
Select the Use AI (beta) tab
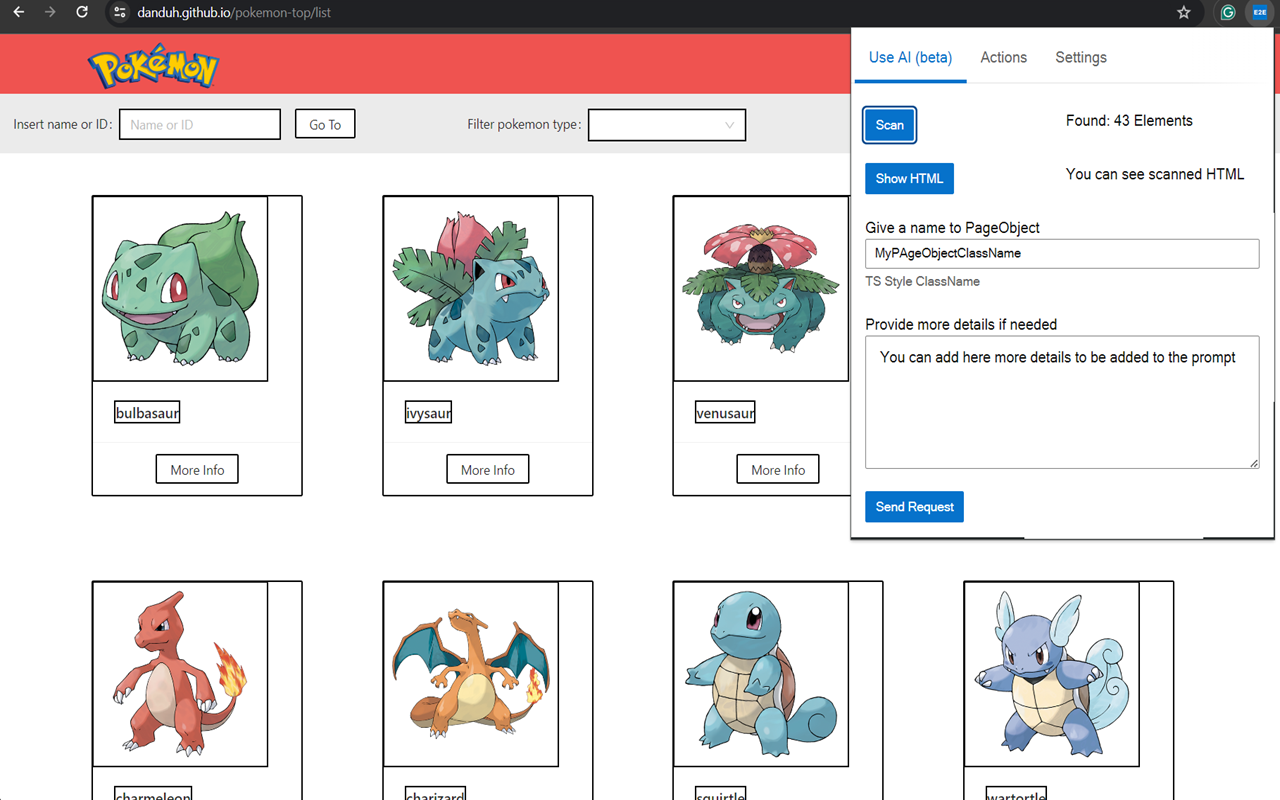(x=910, y=57)
